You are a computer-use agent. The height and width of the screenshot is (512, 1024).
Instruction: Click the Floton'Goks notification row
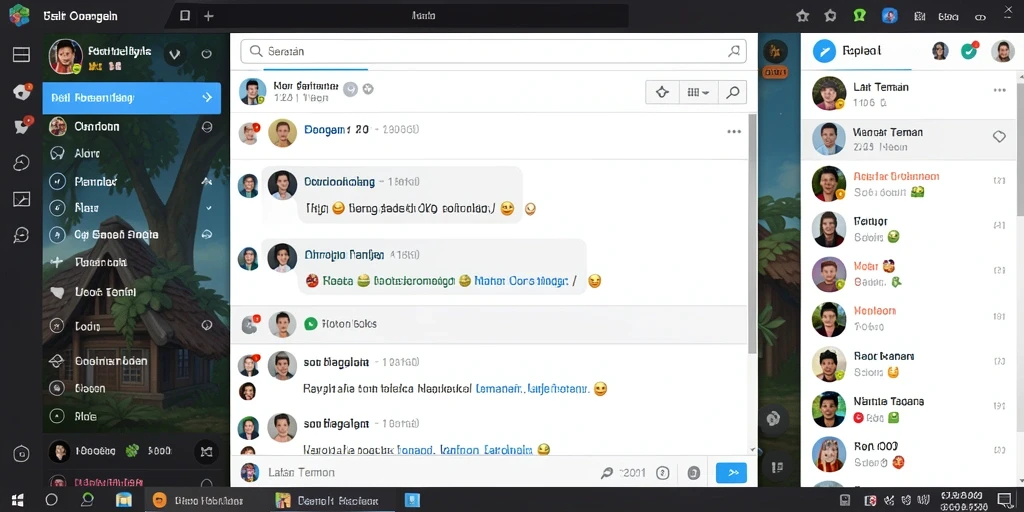[x=489, y=324]
